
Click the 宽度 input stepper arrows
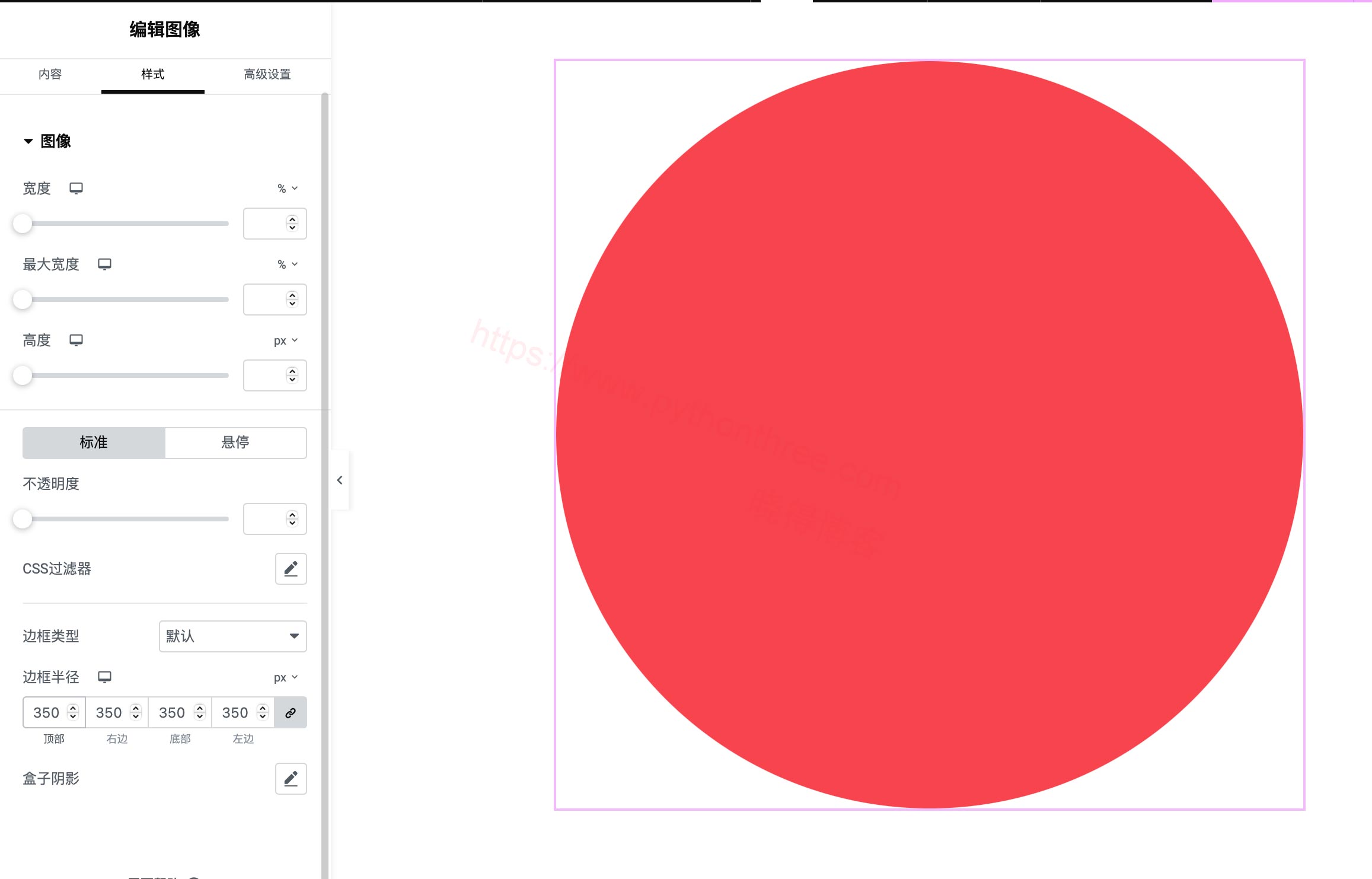tap(292, 224)
